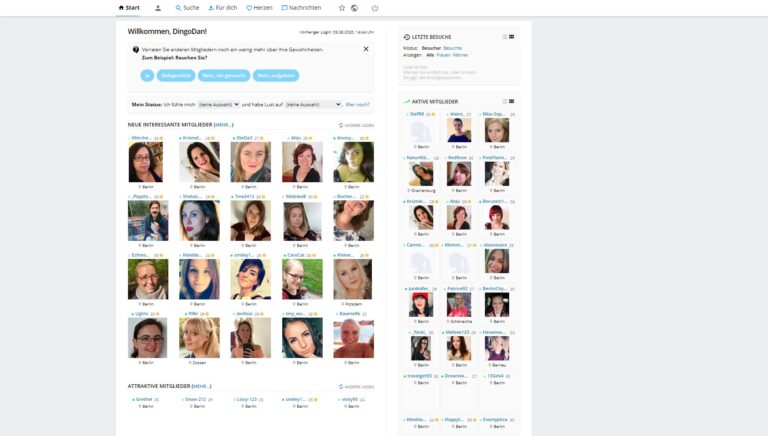Open the 'habe Lust auf' status dropdown
This screenshot has width=768, height=436.
point(313,104)
